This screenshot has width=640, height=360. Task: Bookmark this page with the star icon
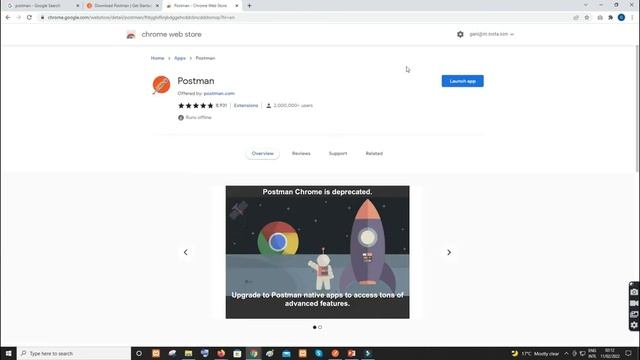point(587,18)
